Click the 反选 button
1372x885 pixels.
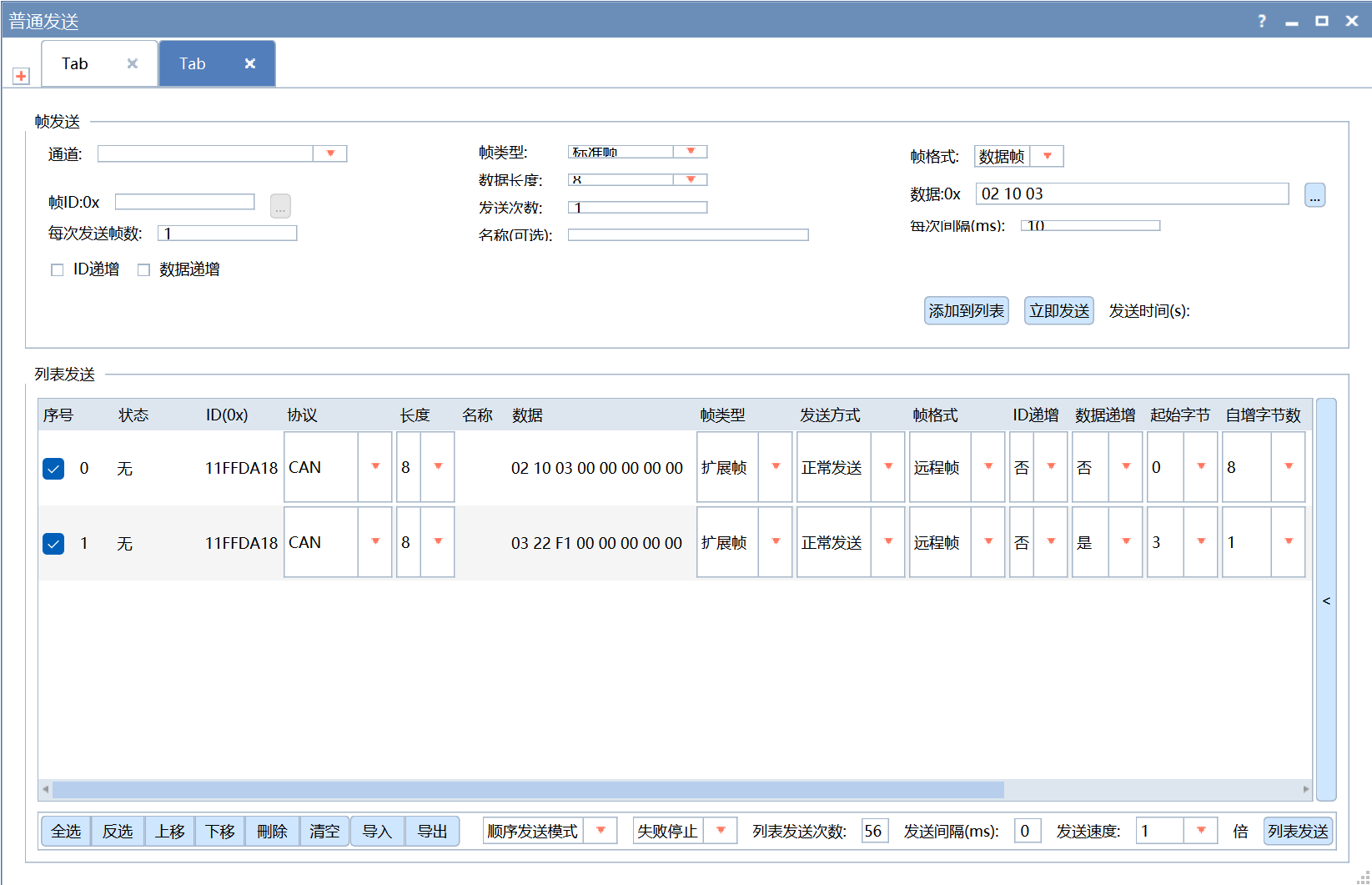(118, 831)
